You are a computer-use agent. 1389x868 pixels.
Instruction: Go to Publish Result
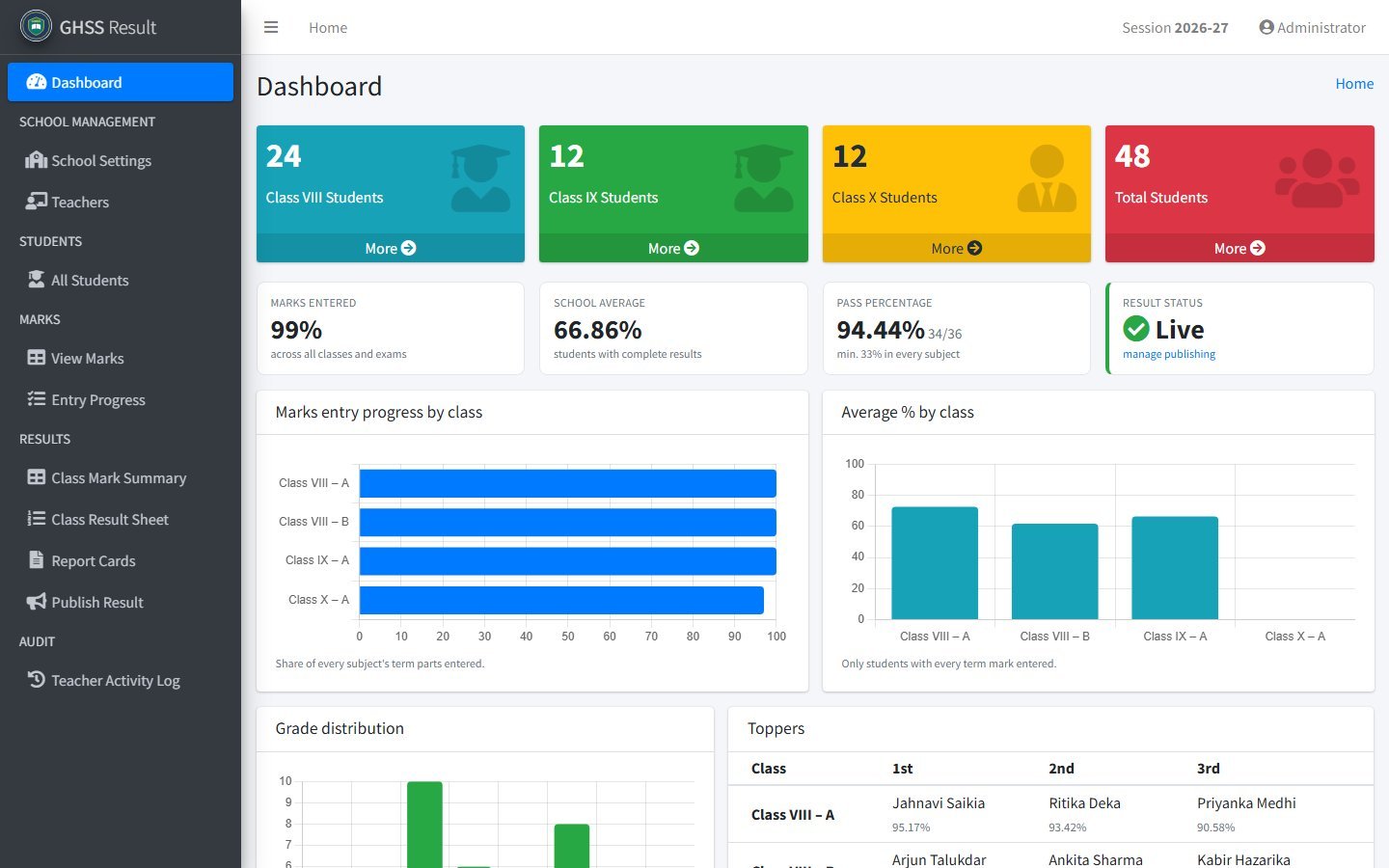tap(121, 602)
